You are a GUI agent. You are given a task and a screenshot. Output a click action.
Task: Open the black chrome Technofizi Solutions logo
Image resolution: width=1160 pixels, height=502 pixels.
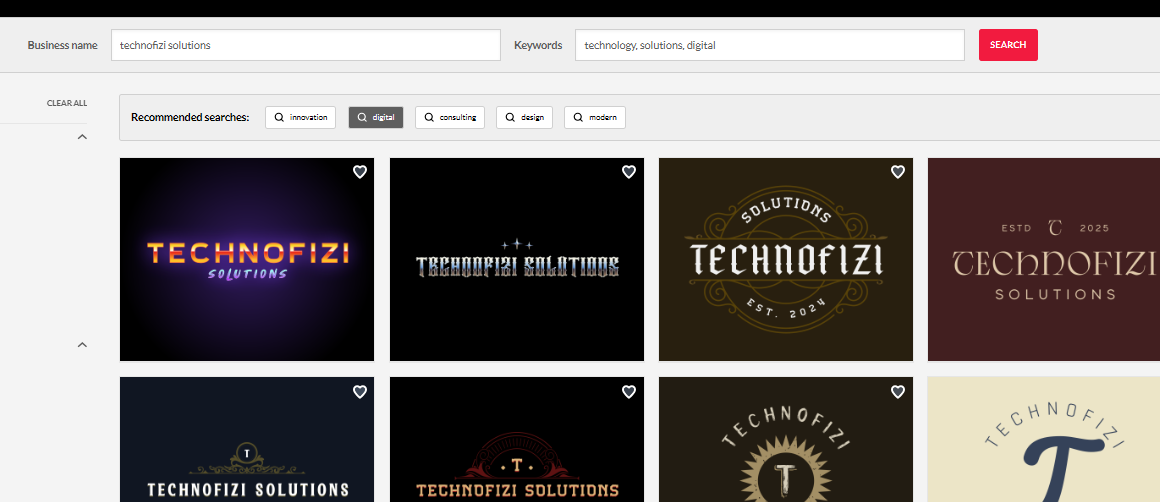(517, 260)
